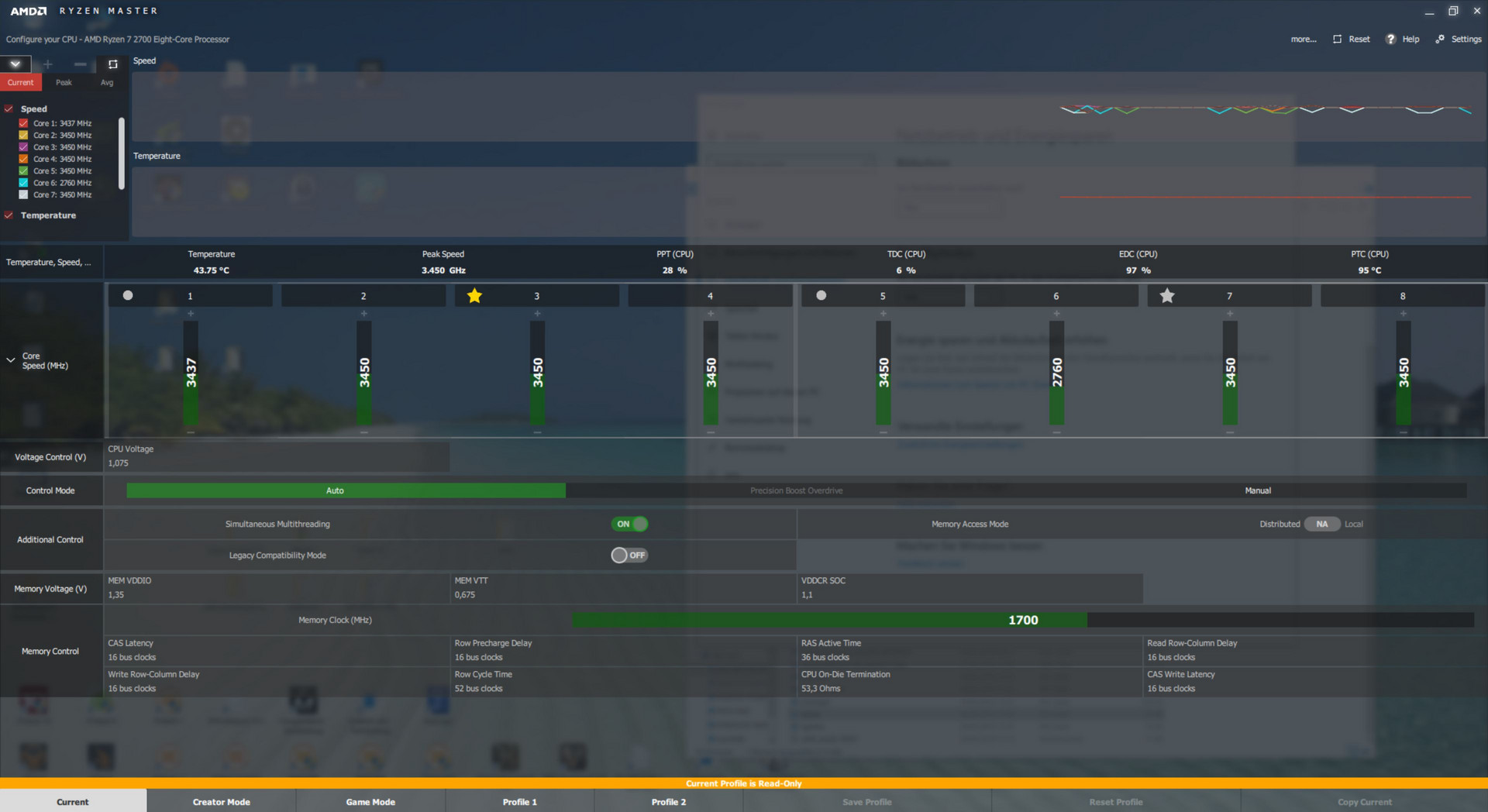Click the Row Cycle Time 52 bus clocks value
1488x812 pixels.
(478, 688)
